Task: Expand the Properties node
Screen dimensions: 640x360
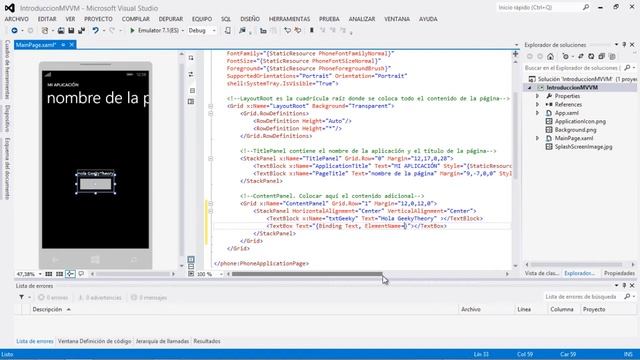Action: tap(538, 96)
